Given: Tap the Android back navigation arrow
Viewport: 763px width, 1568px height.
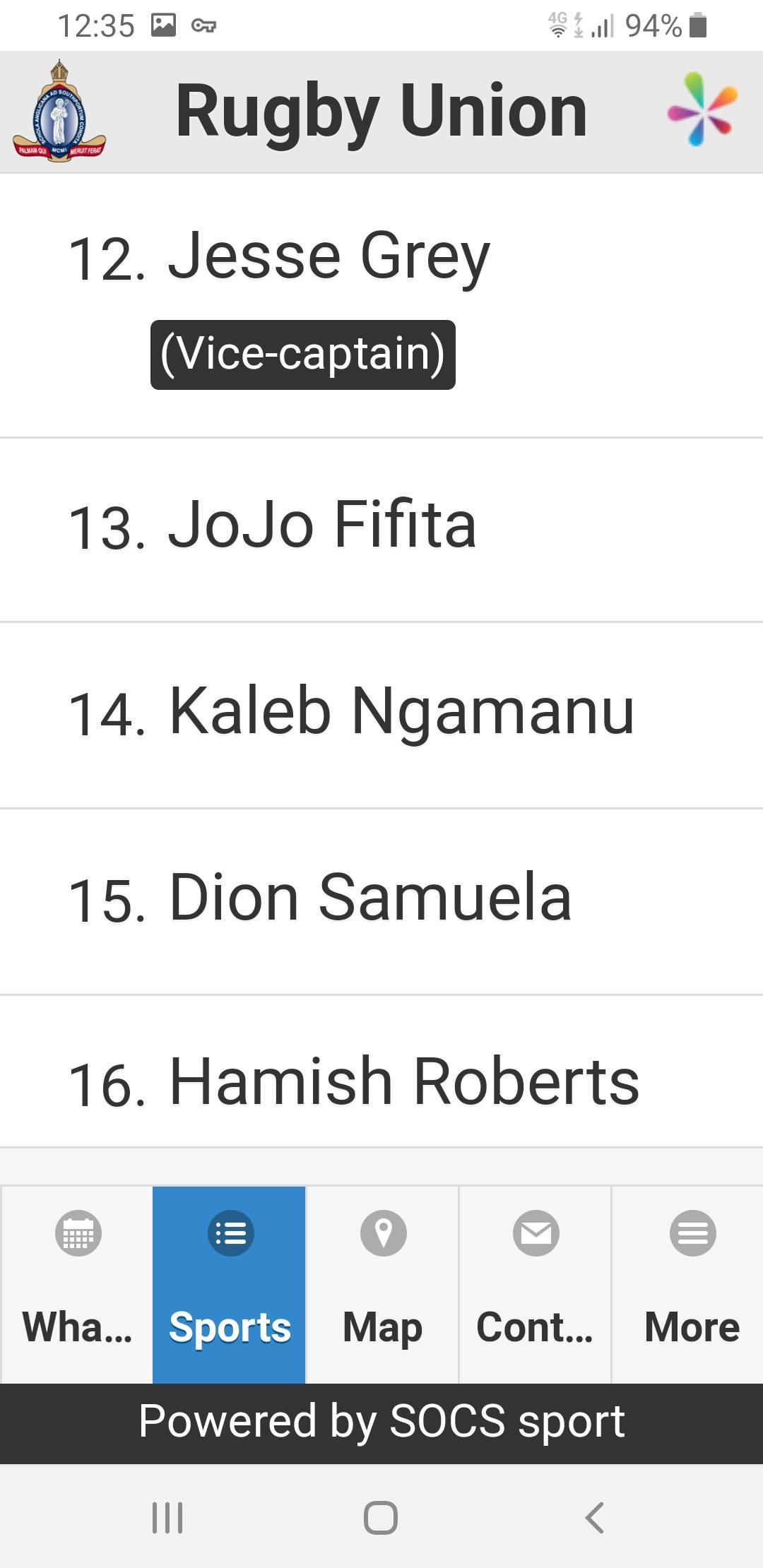Looking at the screenshot, I should pyautogui.click(x=594, y=1517).
